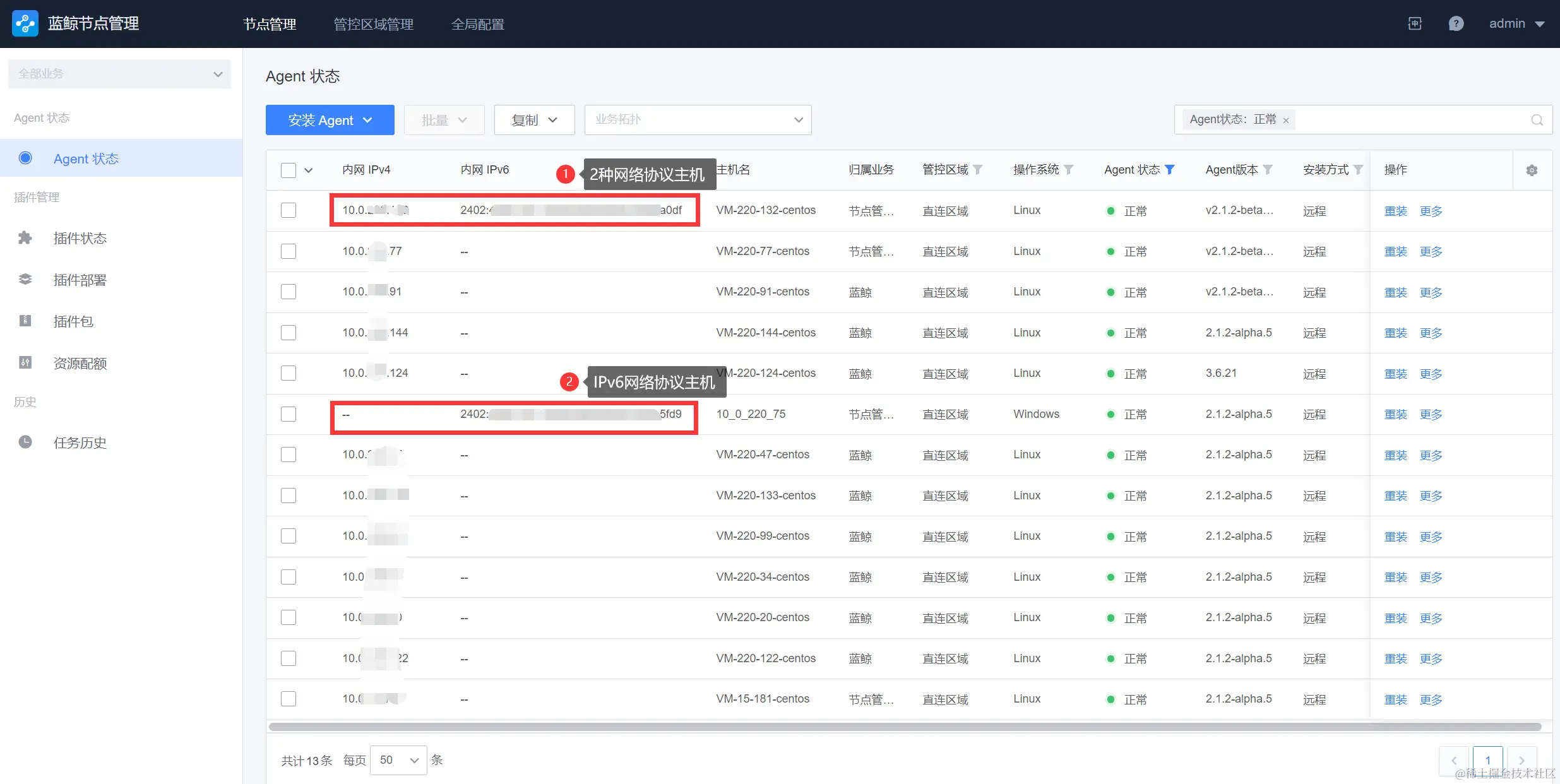Screen dimensions: 1560x784
Task: Click the filter icon on the 操作系统 column
Action: click(x=1069, y=170)
